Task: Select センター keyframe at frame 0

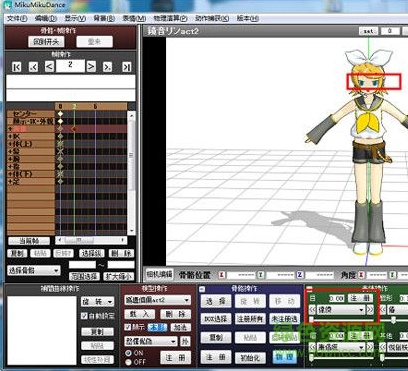Action: (60, 114)
